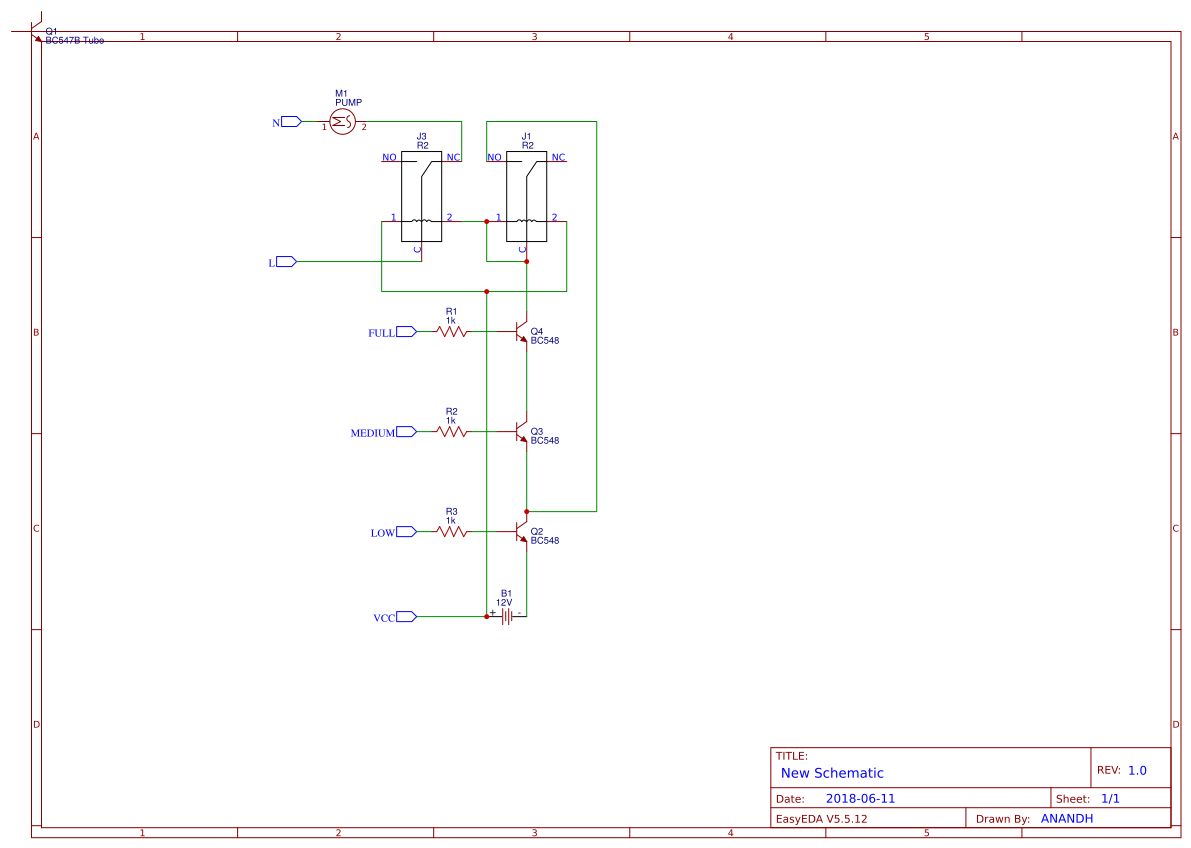Select the REV 1.0 value
The height and width of the screenshot is (848, 1191).
(1137, 770)
